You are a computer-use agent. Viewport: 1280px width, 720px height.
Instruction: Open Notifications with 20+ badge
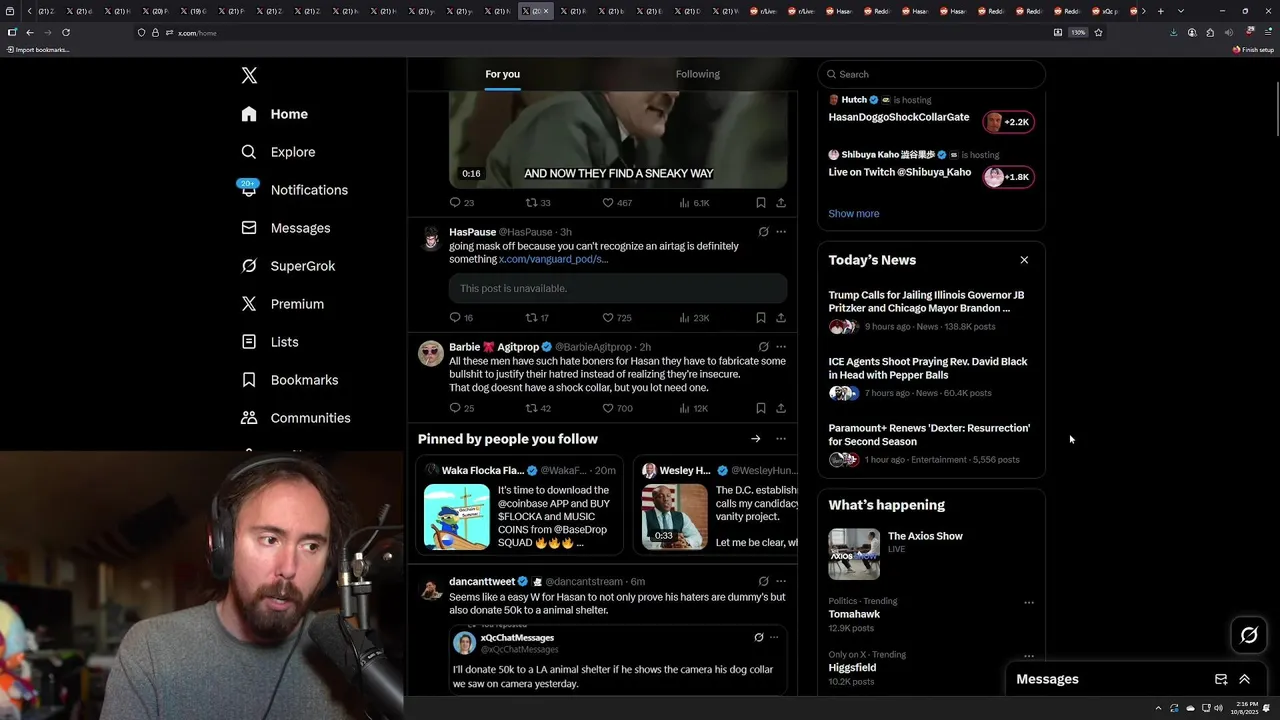click(294, 190)
